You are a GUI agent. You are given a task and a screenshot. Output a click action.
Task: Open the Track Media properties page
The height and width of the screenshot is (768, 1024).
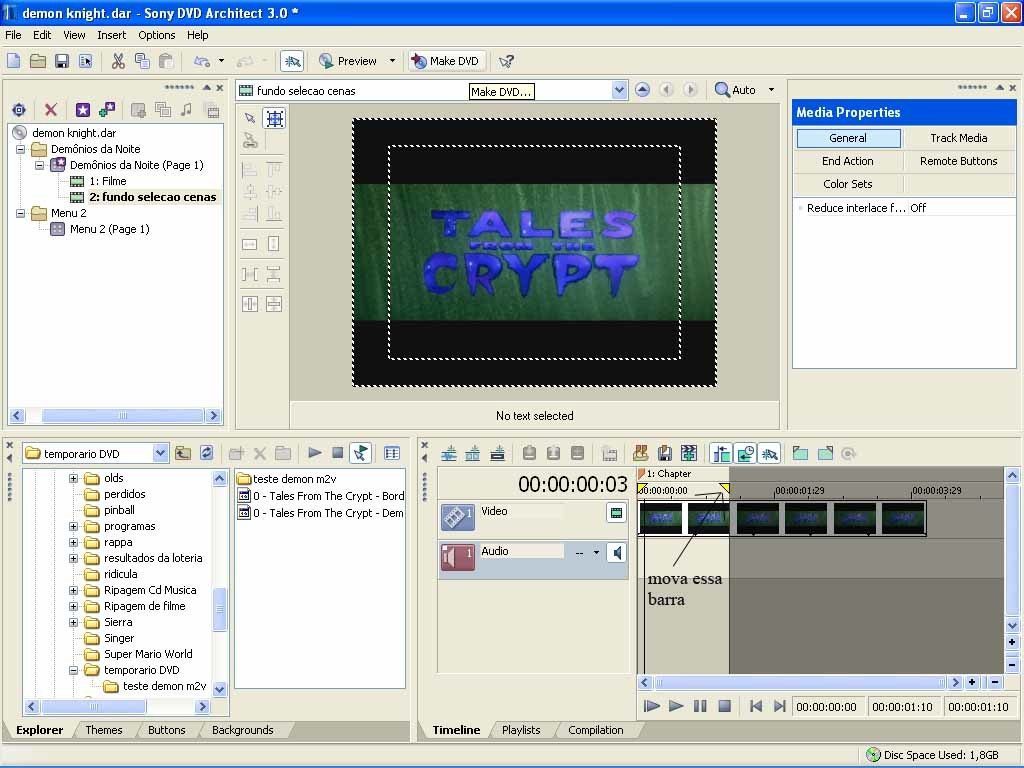(959, 138)
